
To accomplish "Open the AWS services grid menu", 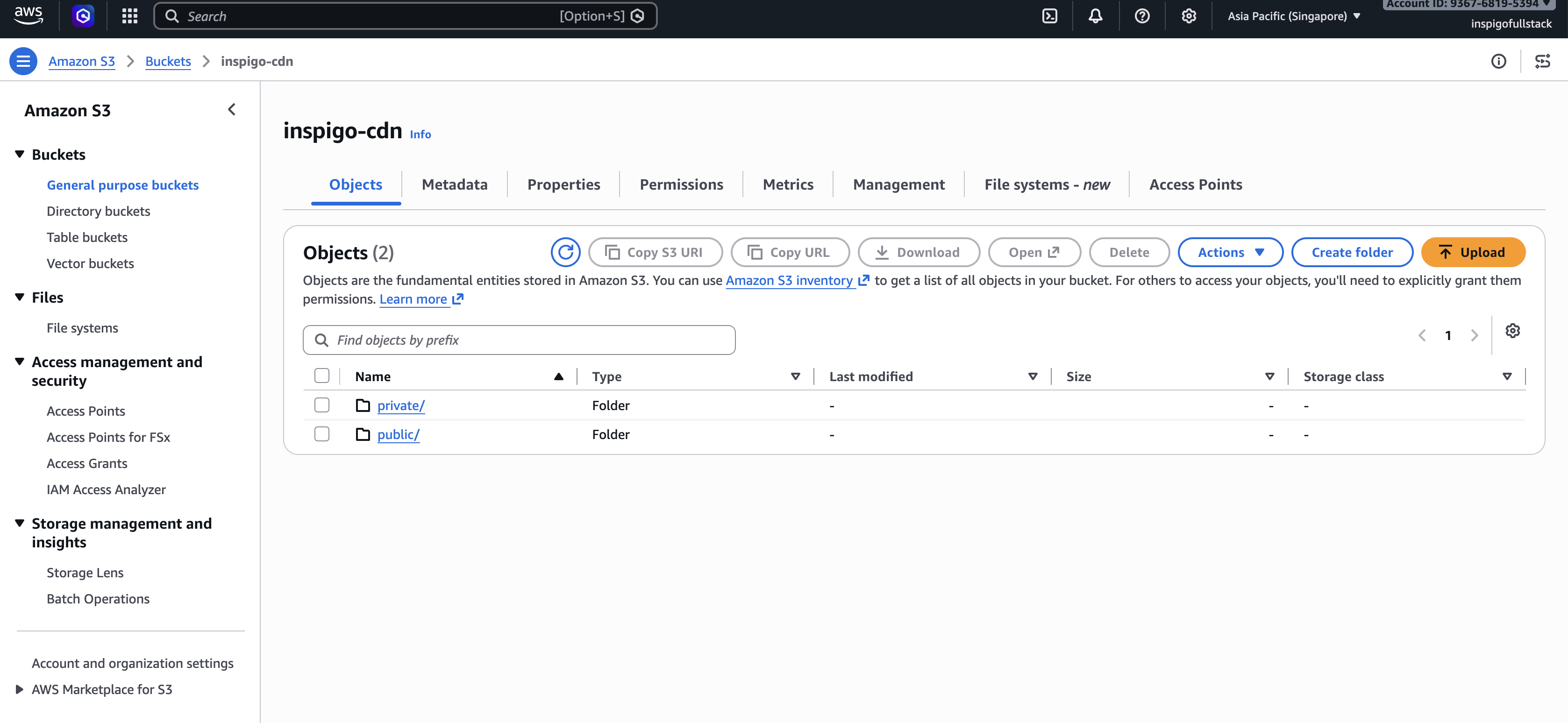I will point(129,16).
